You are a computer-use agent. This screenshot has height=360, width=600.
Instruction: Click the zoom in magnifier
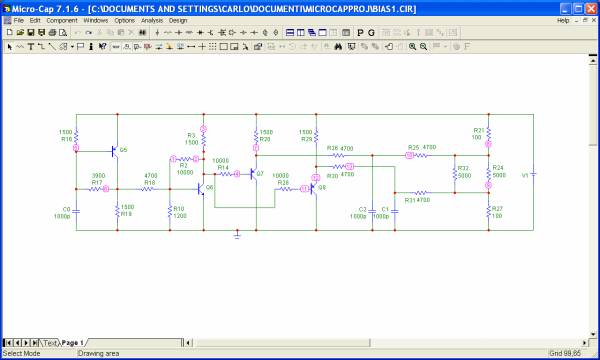(x=412, y=47)
